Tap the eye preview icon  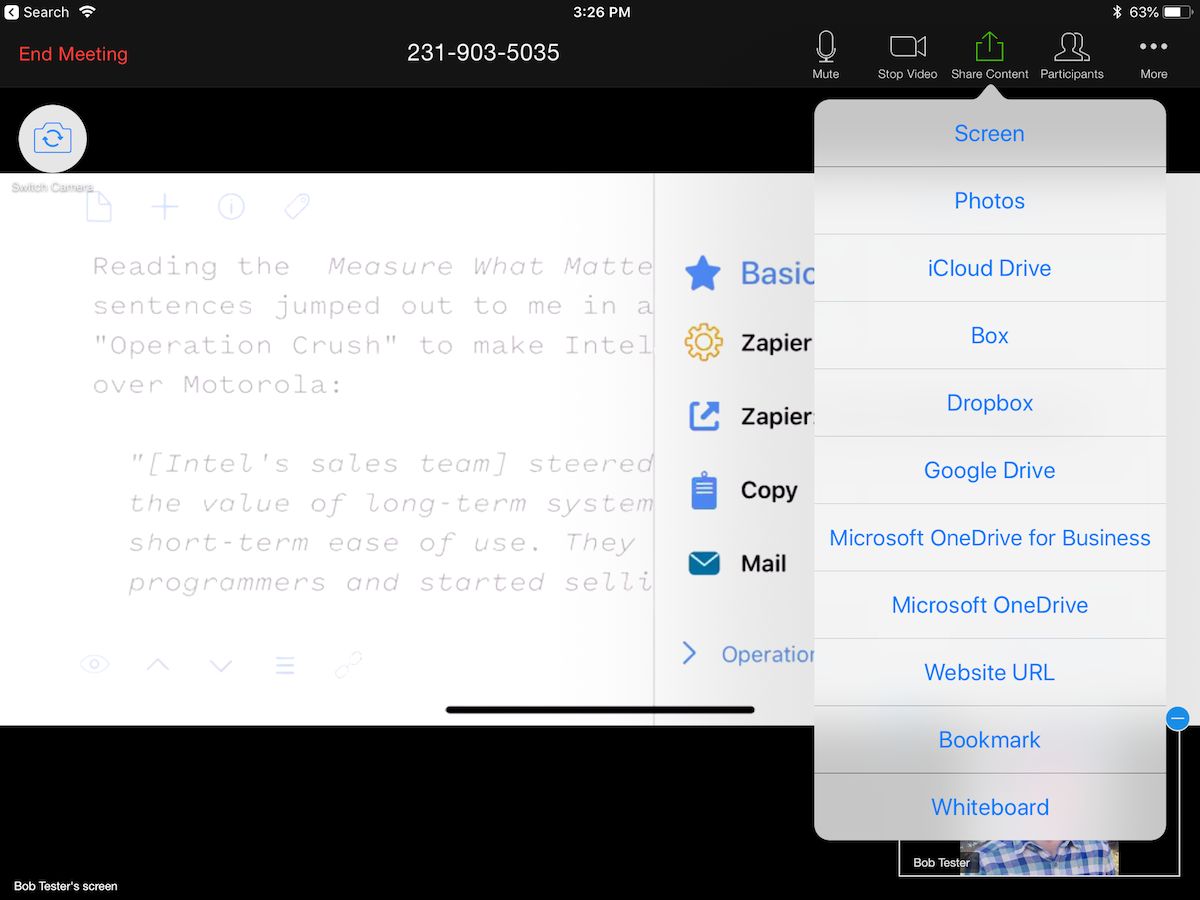95,664
